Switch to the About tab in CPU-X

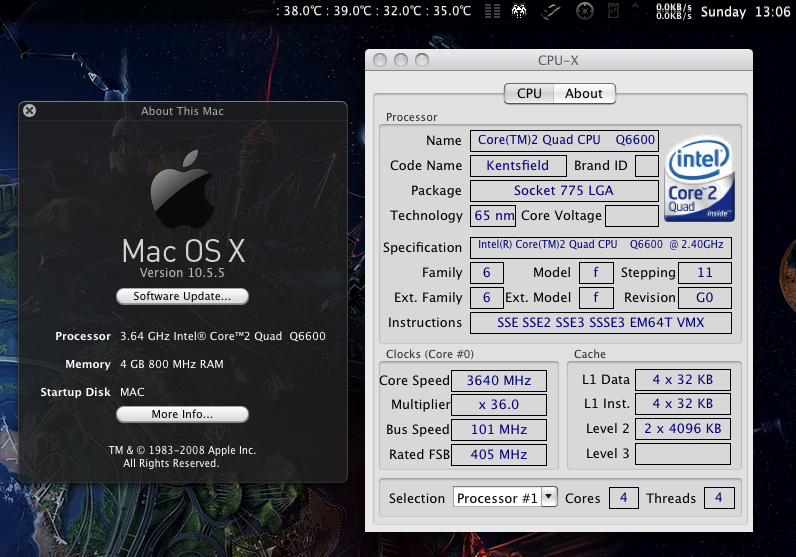pyautogui.click(x=584, y=93)
